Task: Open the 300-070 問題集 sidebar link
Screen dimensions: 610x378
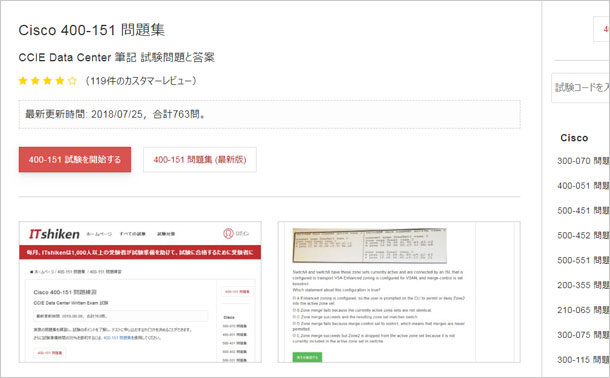Action: (x=583, y=161)
